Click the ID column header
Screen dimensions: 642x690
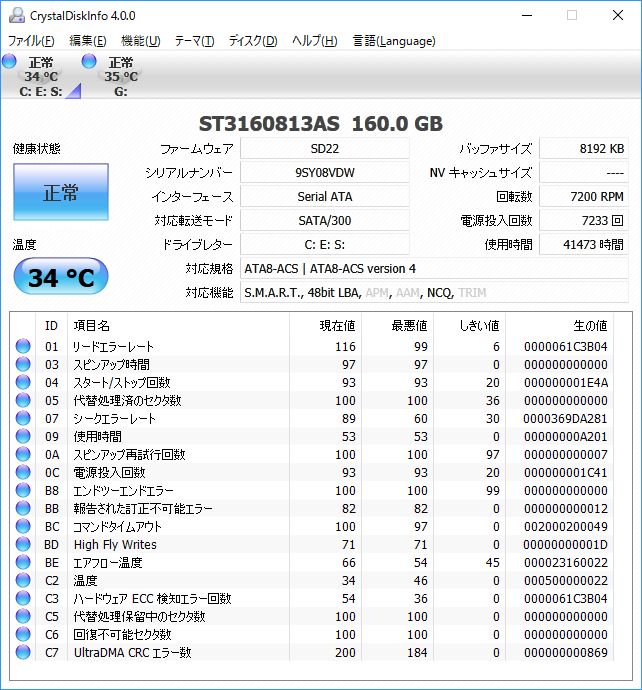pyautogui.click(x=51, y=326)
